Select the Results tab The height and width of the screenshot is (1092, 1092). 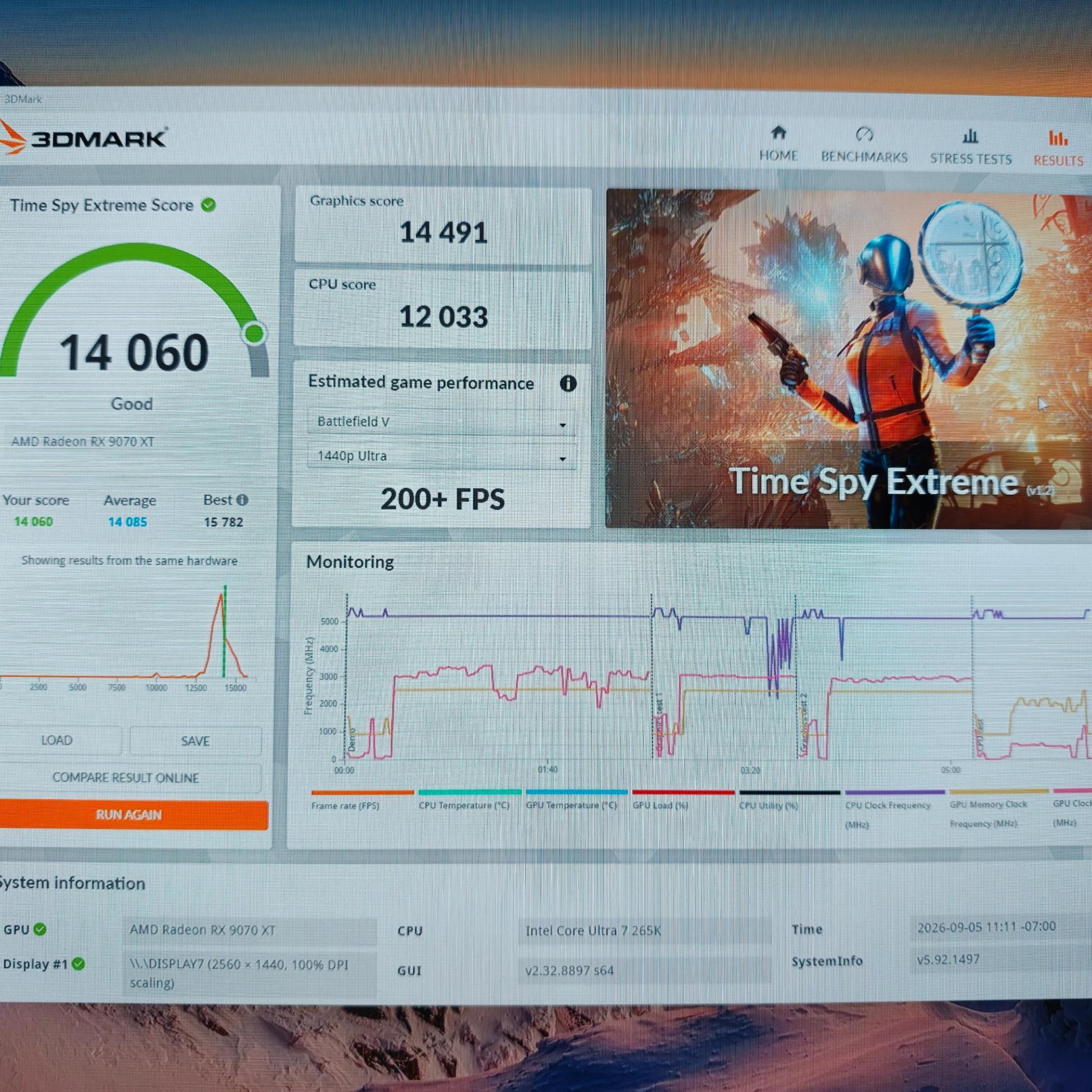1058,148
